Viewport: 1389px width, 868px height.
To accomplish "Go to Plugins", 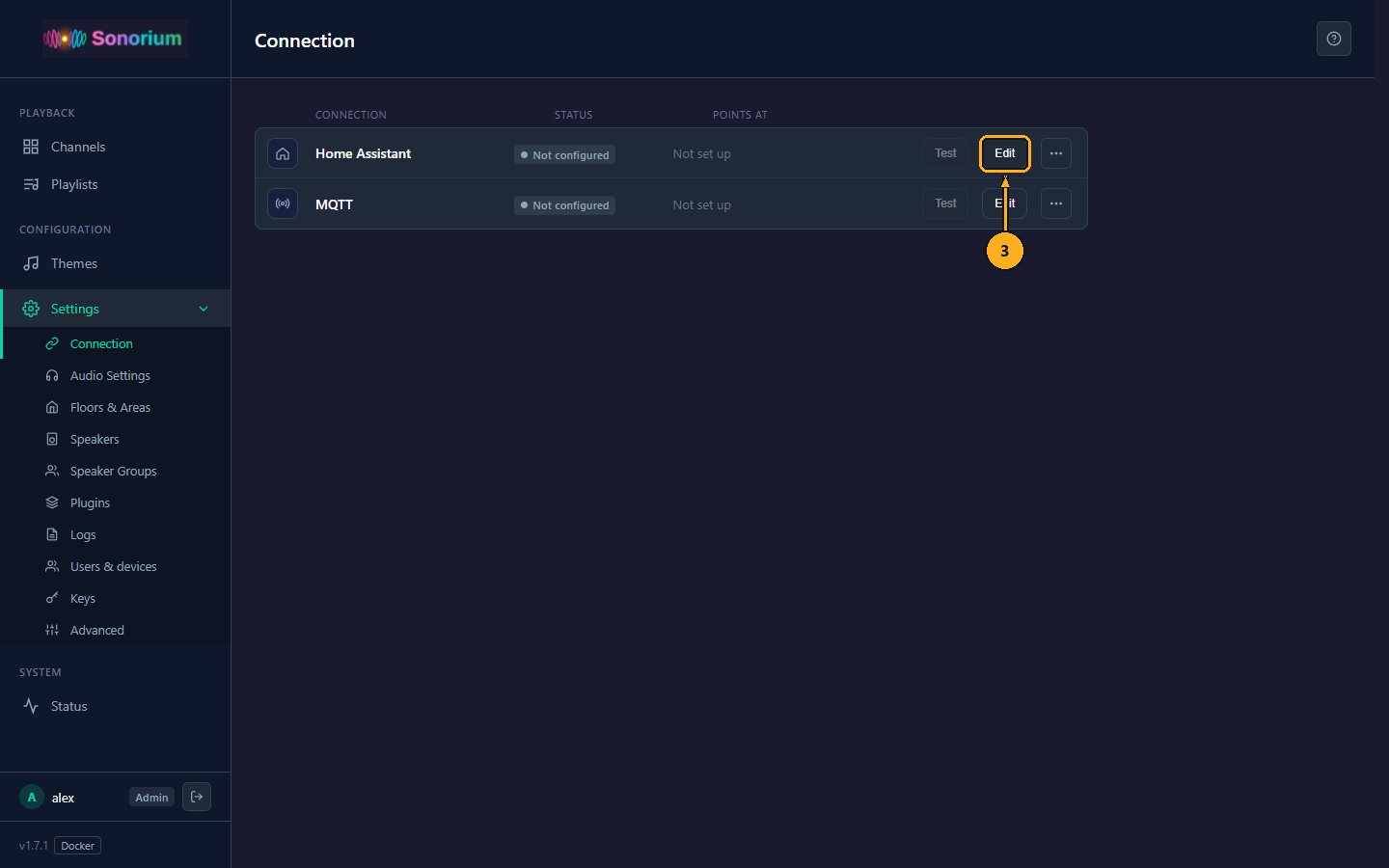I will (116, 502).
